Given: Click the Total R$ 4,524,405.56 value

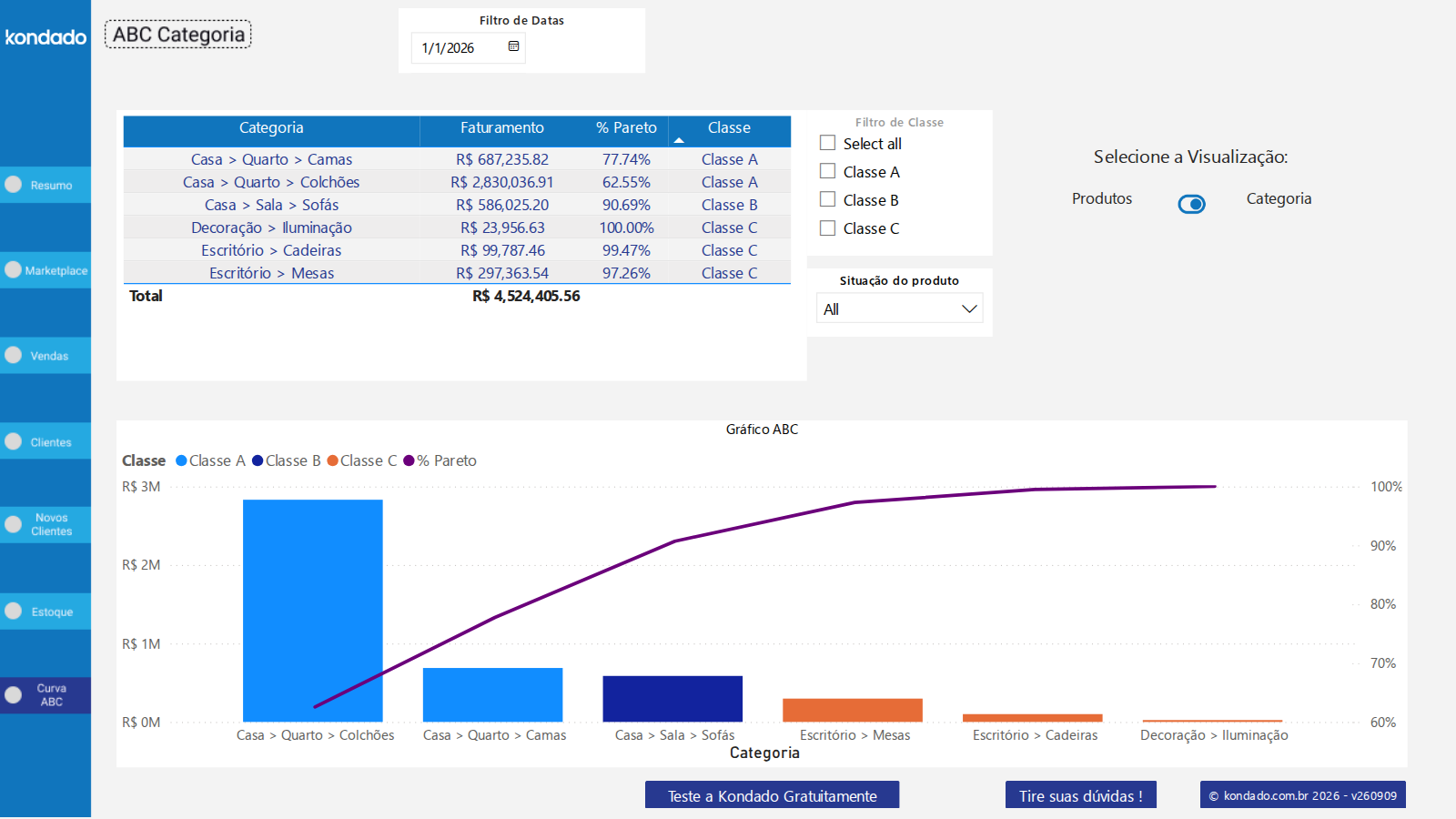Looking at the screenshot, I should pos(526,296).
